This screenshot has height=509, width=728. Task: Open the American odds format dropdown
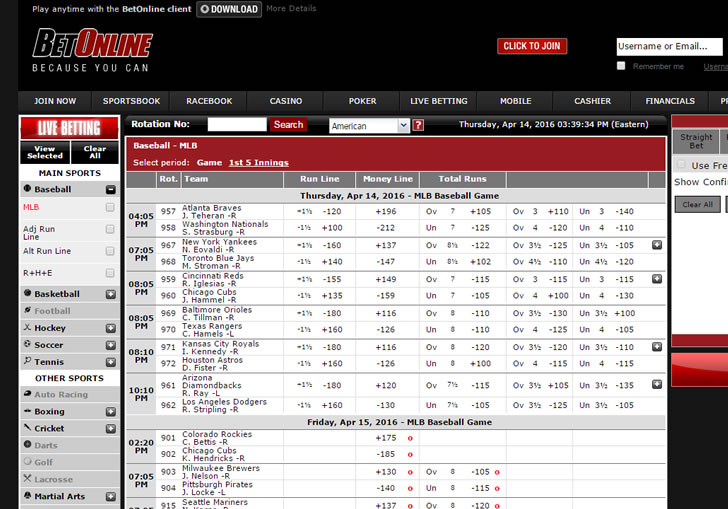[369, 125]
